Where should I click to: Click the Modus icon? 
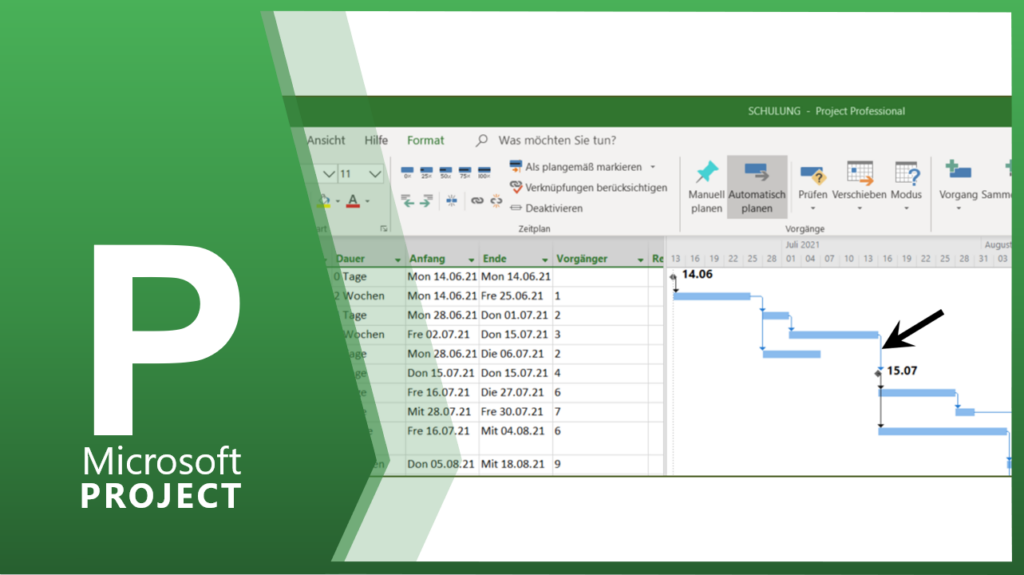[906, 173]
